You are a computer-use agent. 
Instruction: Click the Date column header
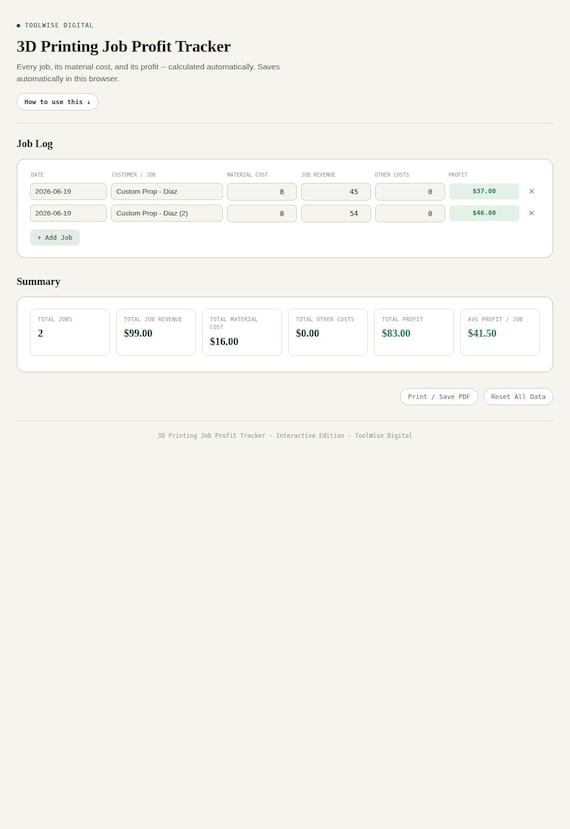37,174
